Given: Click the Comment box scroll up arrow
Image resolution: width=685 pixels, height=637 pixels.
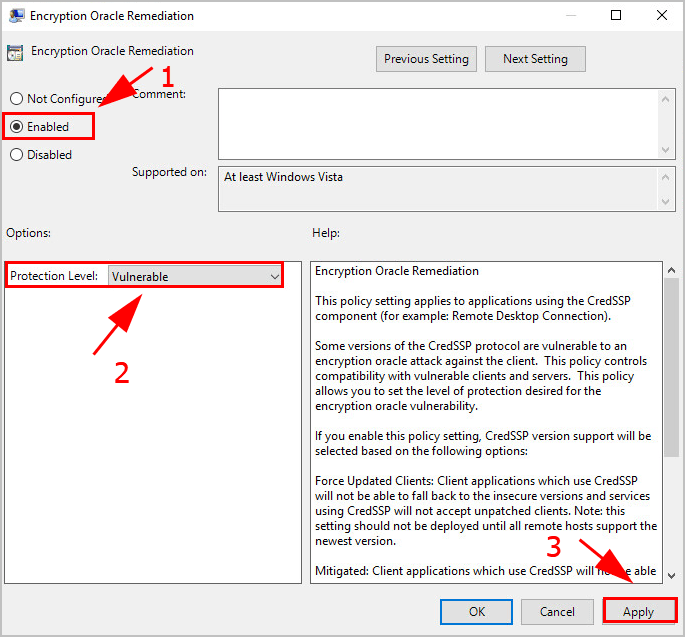Looking at the screenshot, I should pyautogui.click(x=667, y=97).
